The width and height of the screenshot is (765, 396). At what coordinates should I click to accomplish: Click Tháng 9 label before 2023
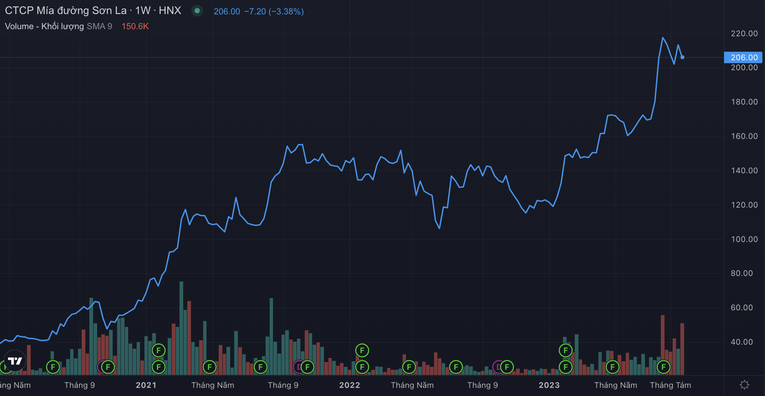(x=483, y=385)
